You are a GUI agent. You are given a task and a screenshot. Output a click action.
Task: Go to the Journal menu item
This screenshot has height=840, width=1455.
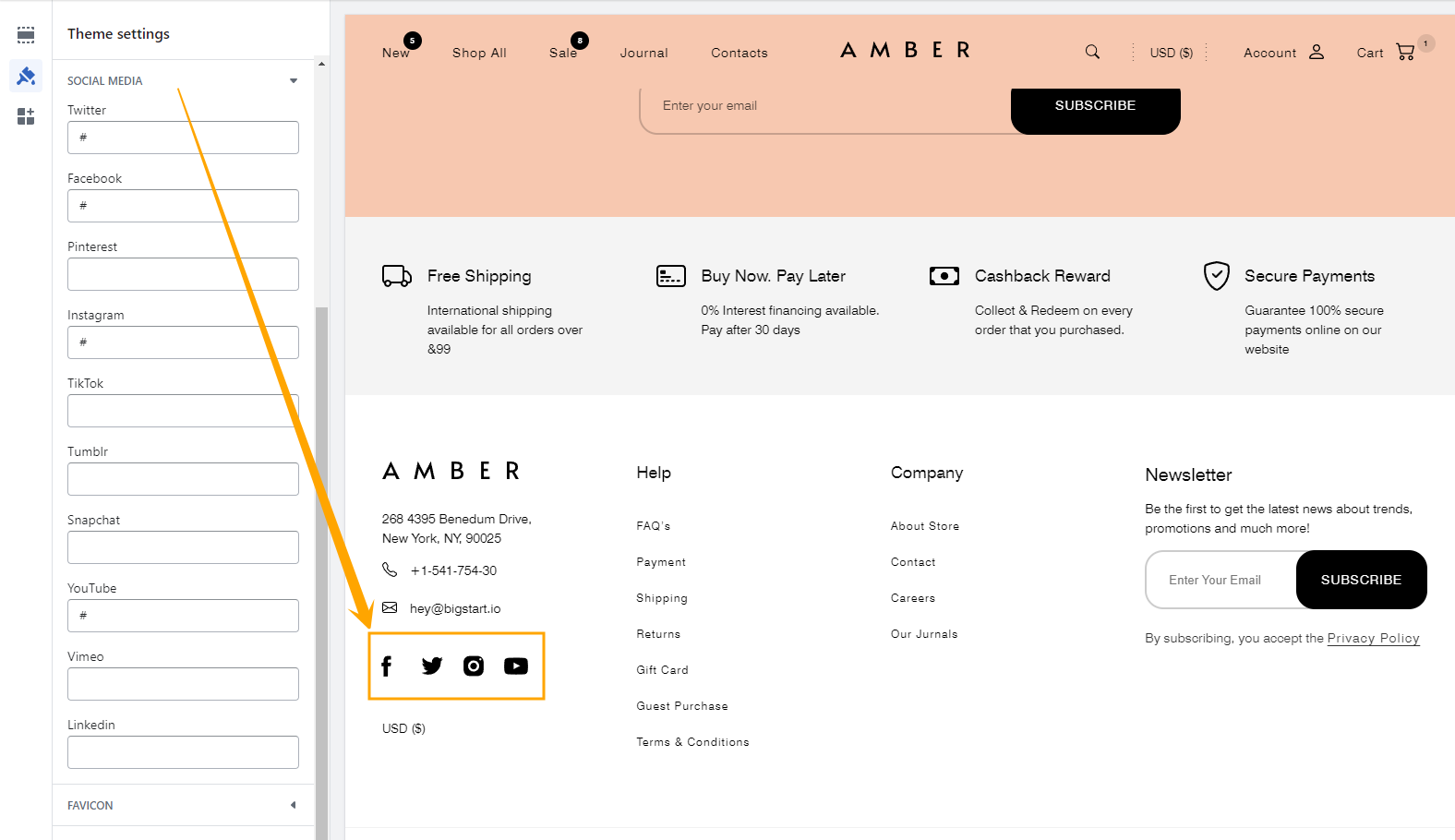coord(643,53)
